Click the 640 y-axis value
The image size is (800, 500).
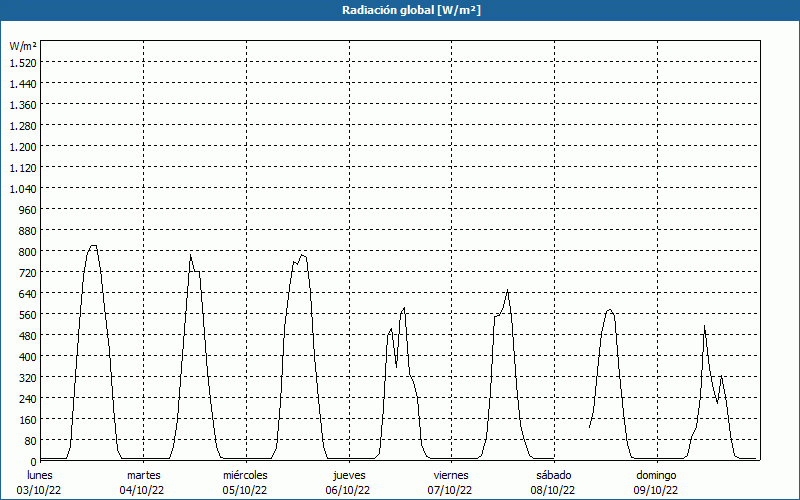click(x=27, y=293)
